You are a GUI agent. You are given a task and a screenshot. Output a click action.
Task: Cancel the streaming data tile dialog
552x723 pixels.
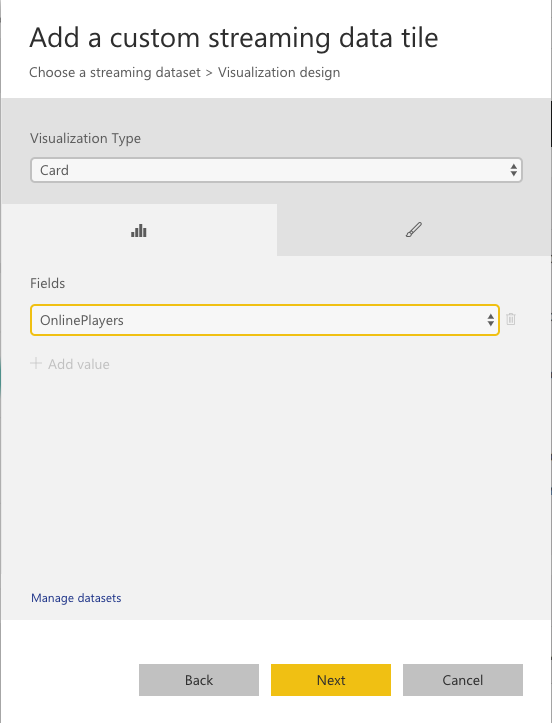[463, 680]
